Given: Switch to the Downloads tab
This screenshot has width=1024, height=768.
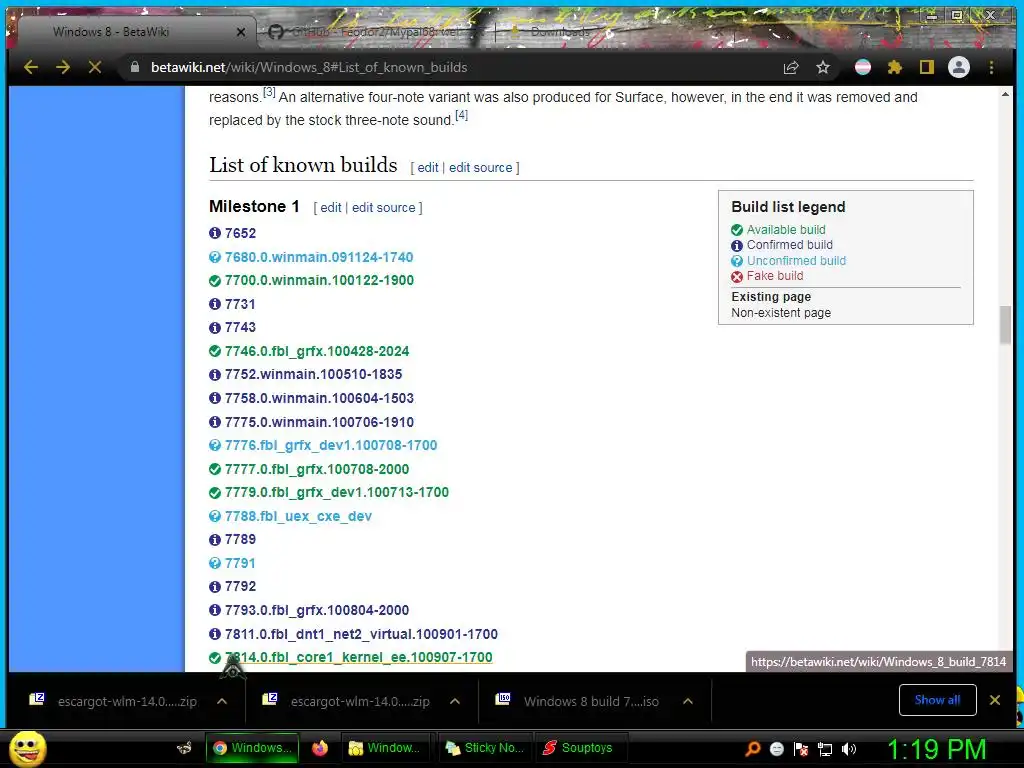Looking at the screenshot, I should coord(558,31).
